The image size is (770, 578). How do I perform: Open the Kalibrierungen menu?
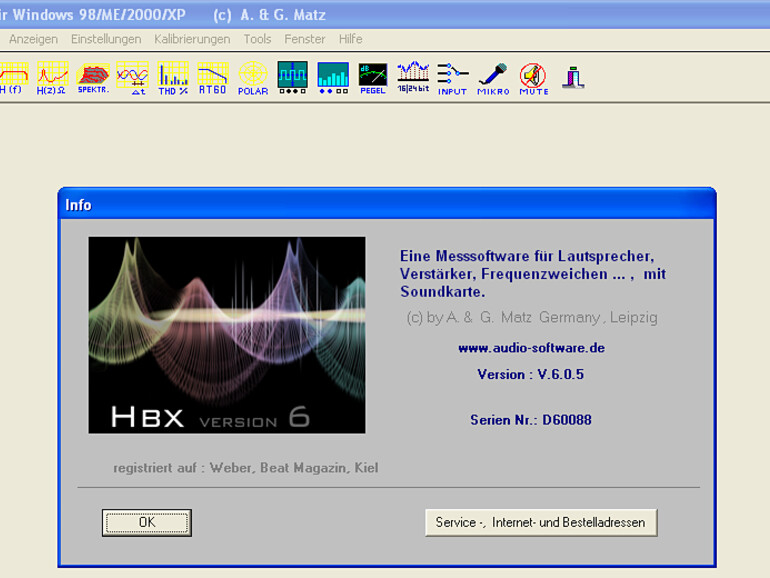point(192,39)
